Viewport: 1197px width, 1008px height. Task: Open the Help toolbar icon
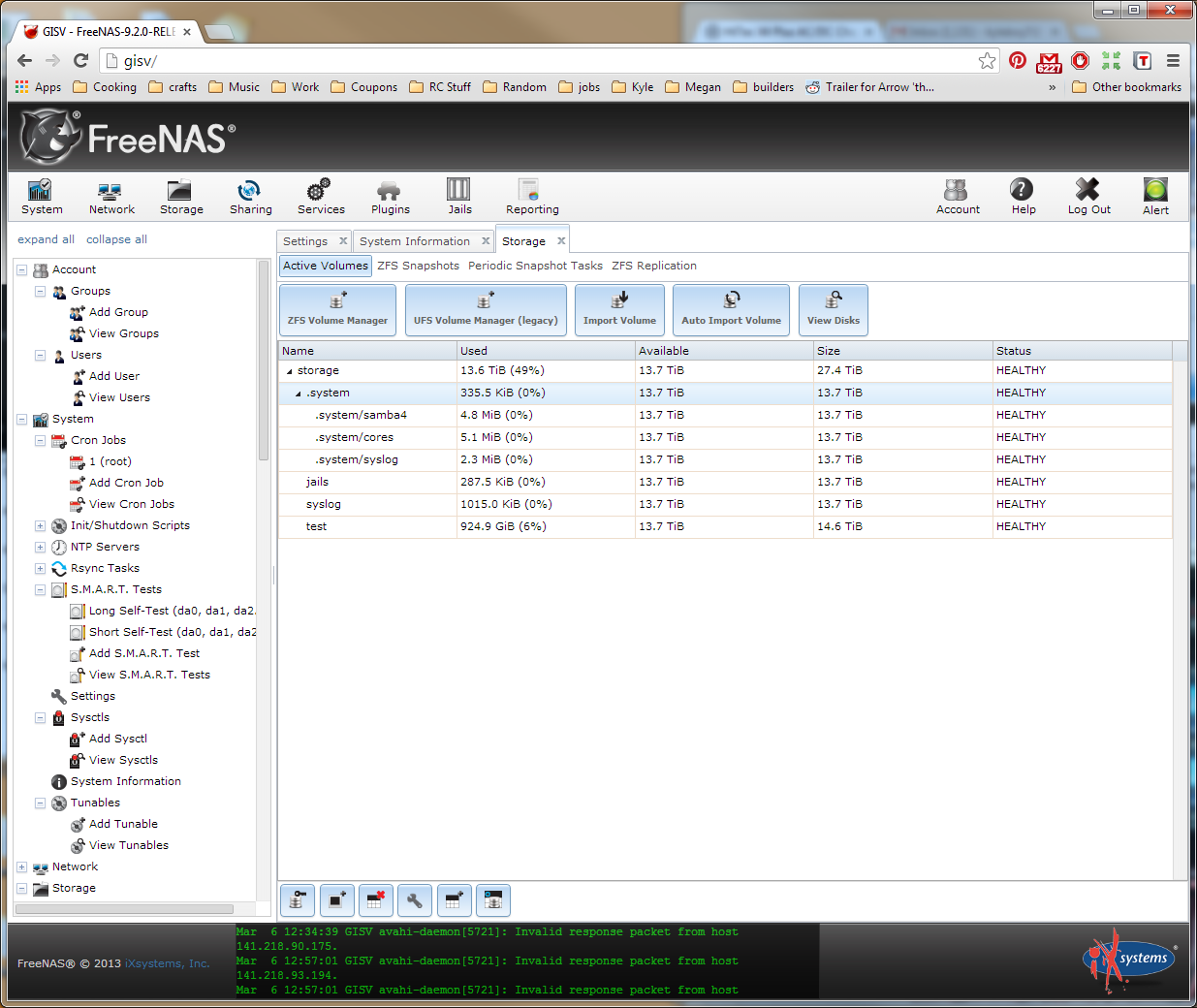point(1023,197)
